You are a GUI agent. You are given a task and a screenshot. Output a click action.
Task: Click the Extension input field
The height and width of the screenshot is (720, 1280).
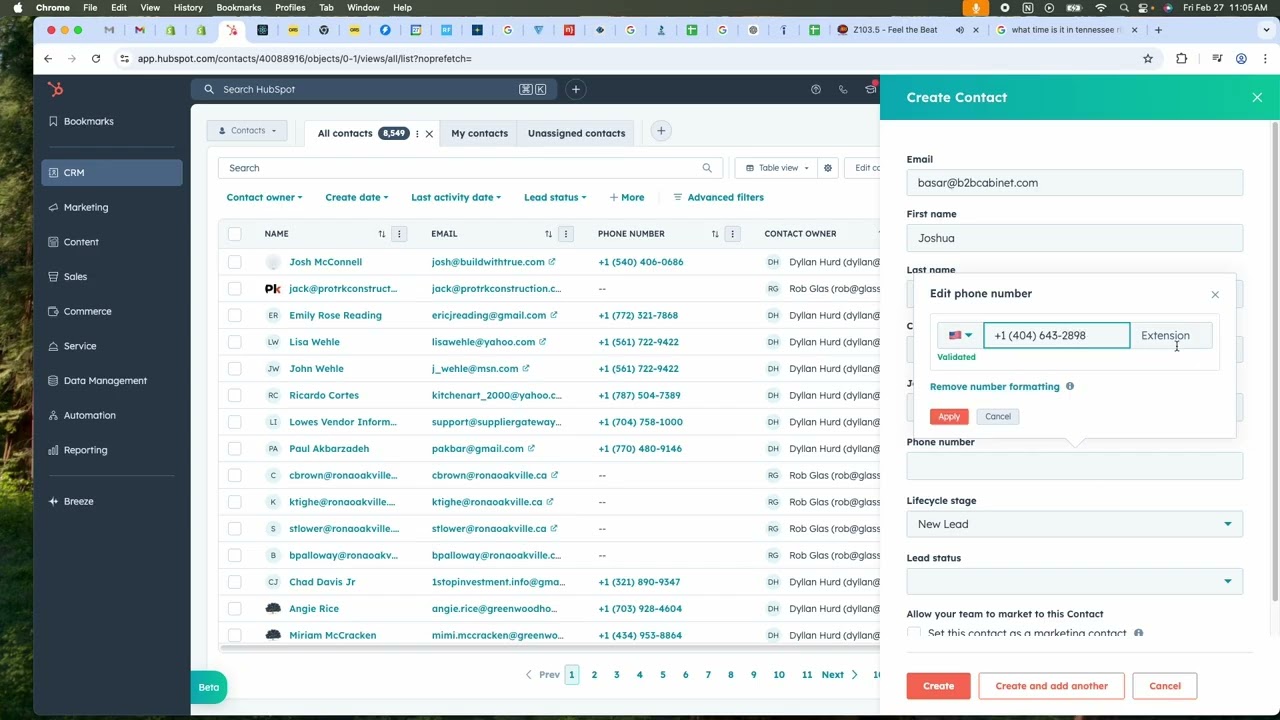point(1171,336)
